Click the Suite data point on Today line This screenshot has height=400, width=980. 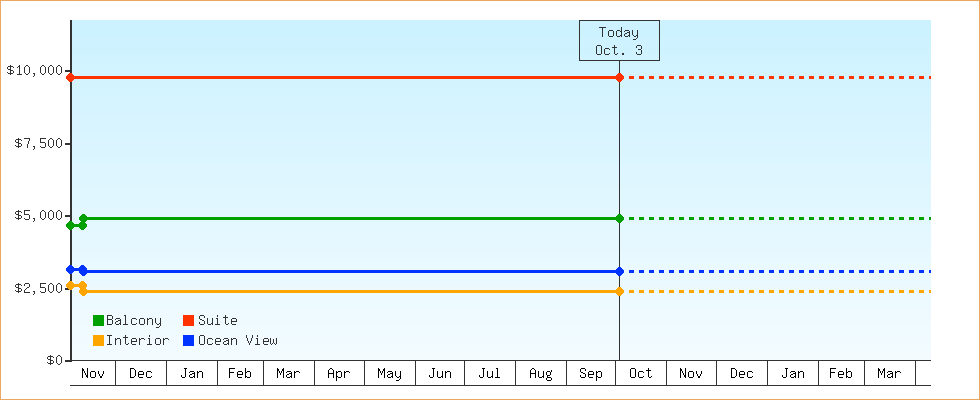pos(620,77)
